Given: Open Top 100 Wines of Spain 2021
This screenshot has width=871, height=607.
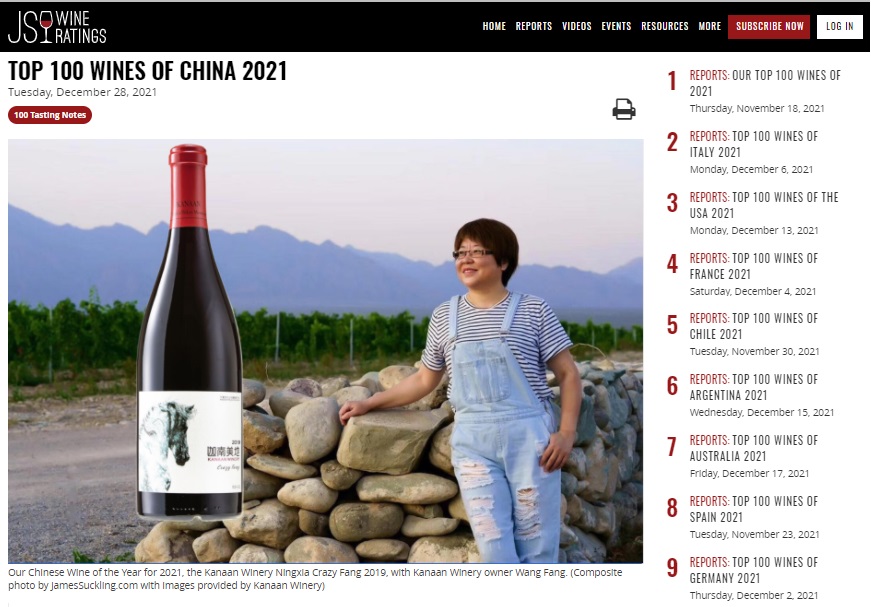Looking at the screenshot, I should click(x=753, y=510).
